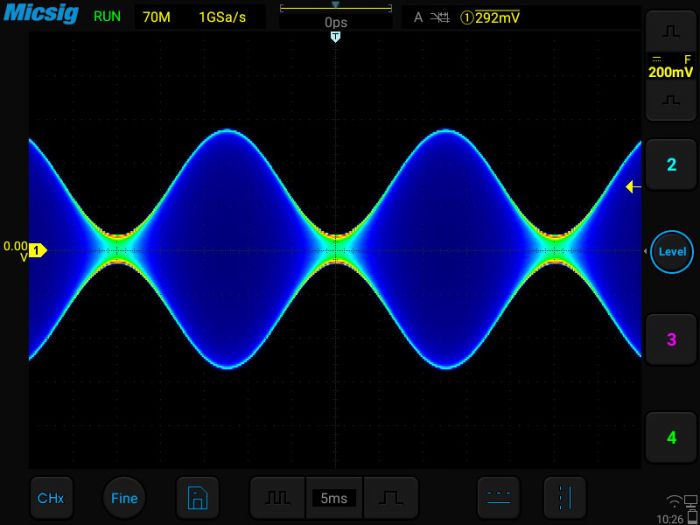Decrease timebase with multi-pulse icon
Viewport: 700px width, 525px height.
[278, 498]
